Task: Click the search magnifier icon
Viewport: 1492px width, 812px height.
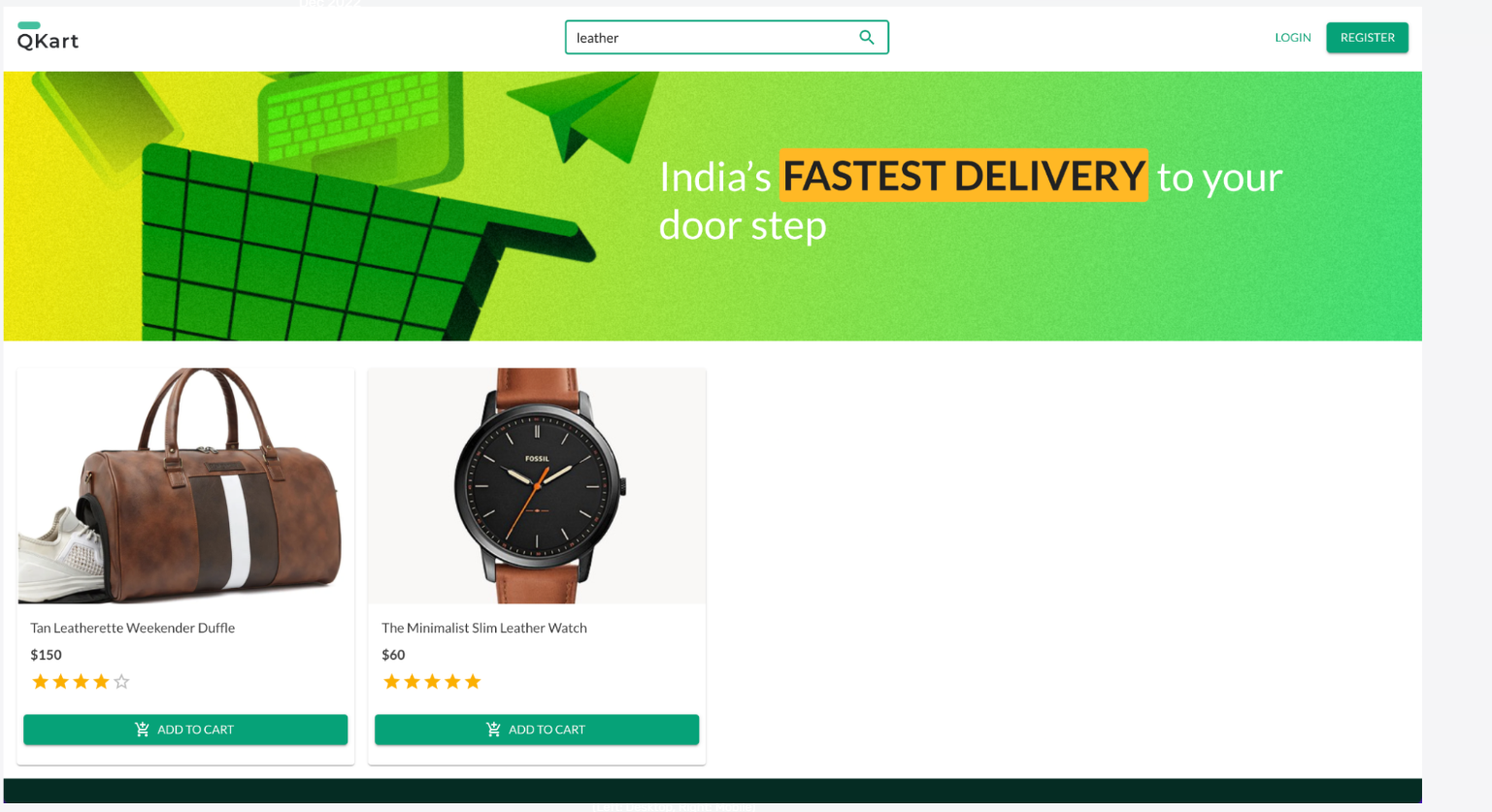Action: point(867,37)
